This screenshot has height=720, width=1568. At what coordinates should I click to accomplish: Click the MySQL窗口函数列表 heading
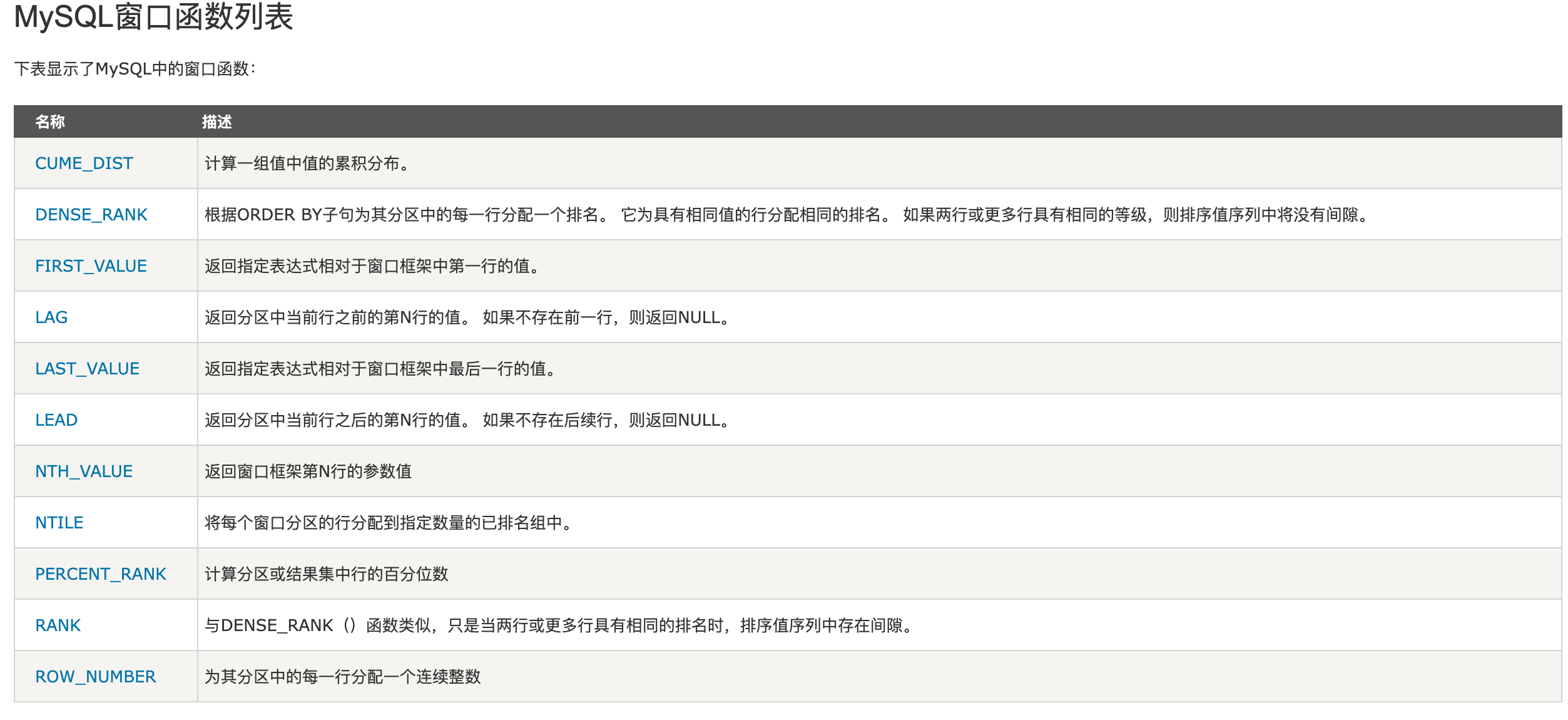pos(153,18)
